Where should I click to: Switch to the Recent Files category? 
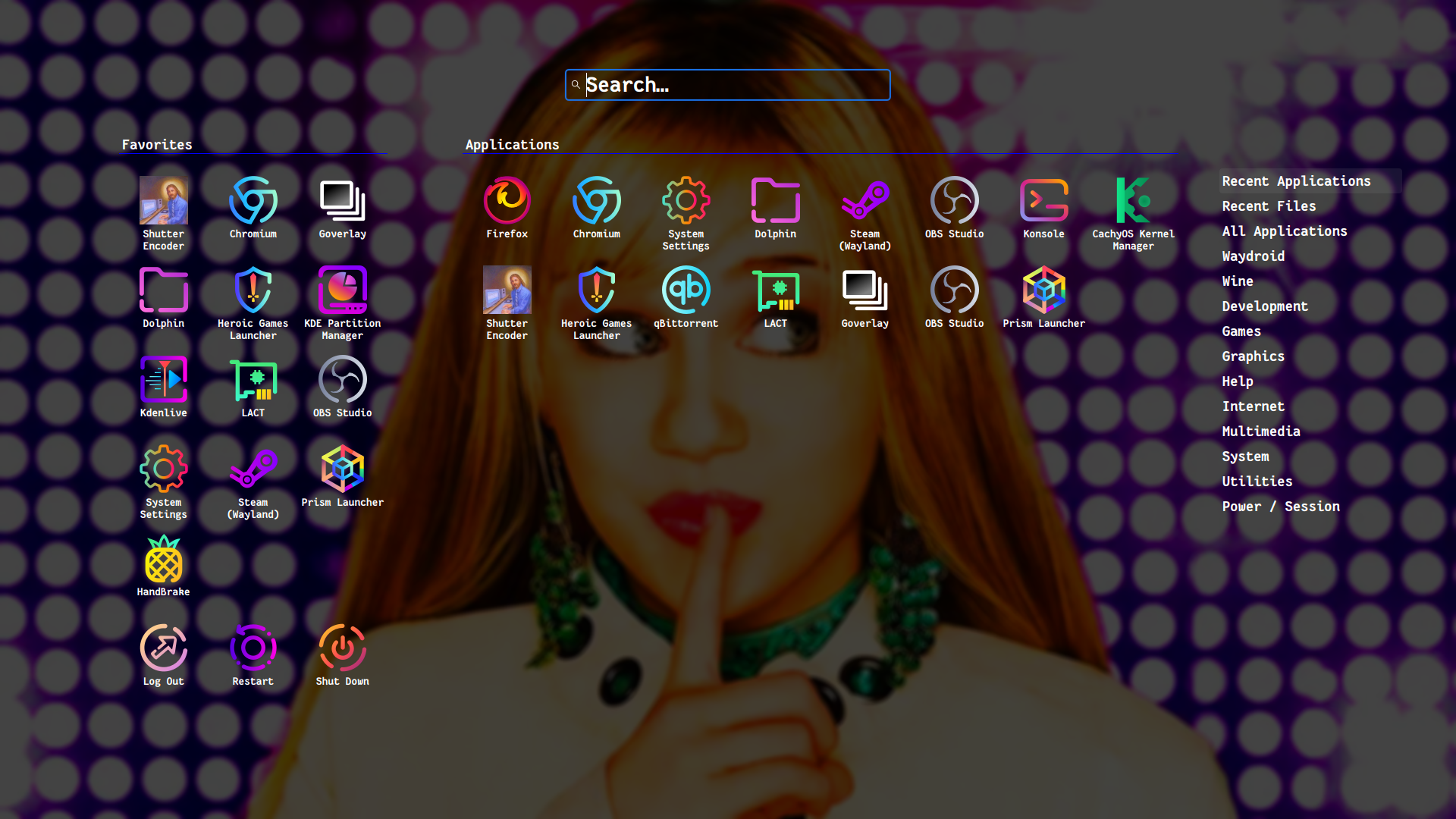[x=1269, y=206]
